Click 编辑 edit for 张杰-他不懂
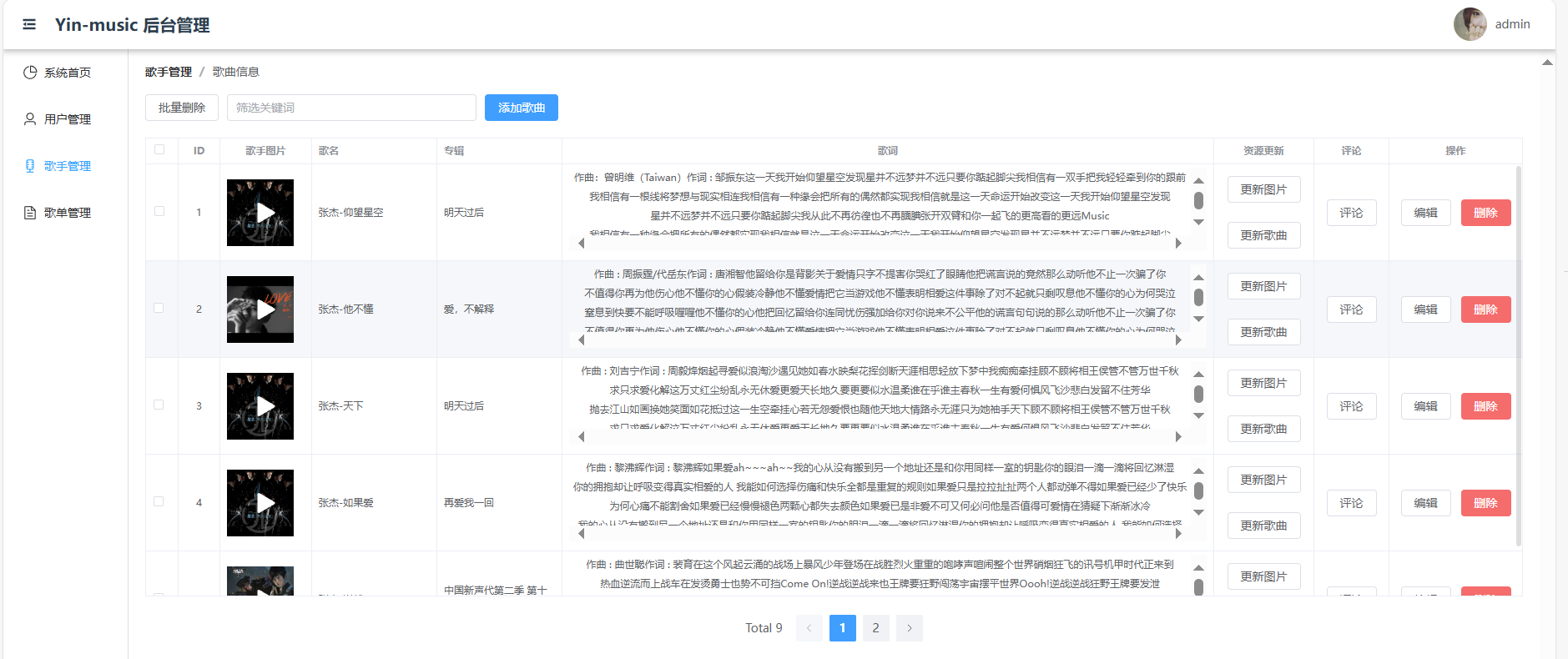The height and width of the screenshot is (659, 1568). [x=1425, y=309]
